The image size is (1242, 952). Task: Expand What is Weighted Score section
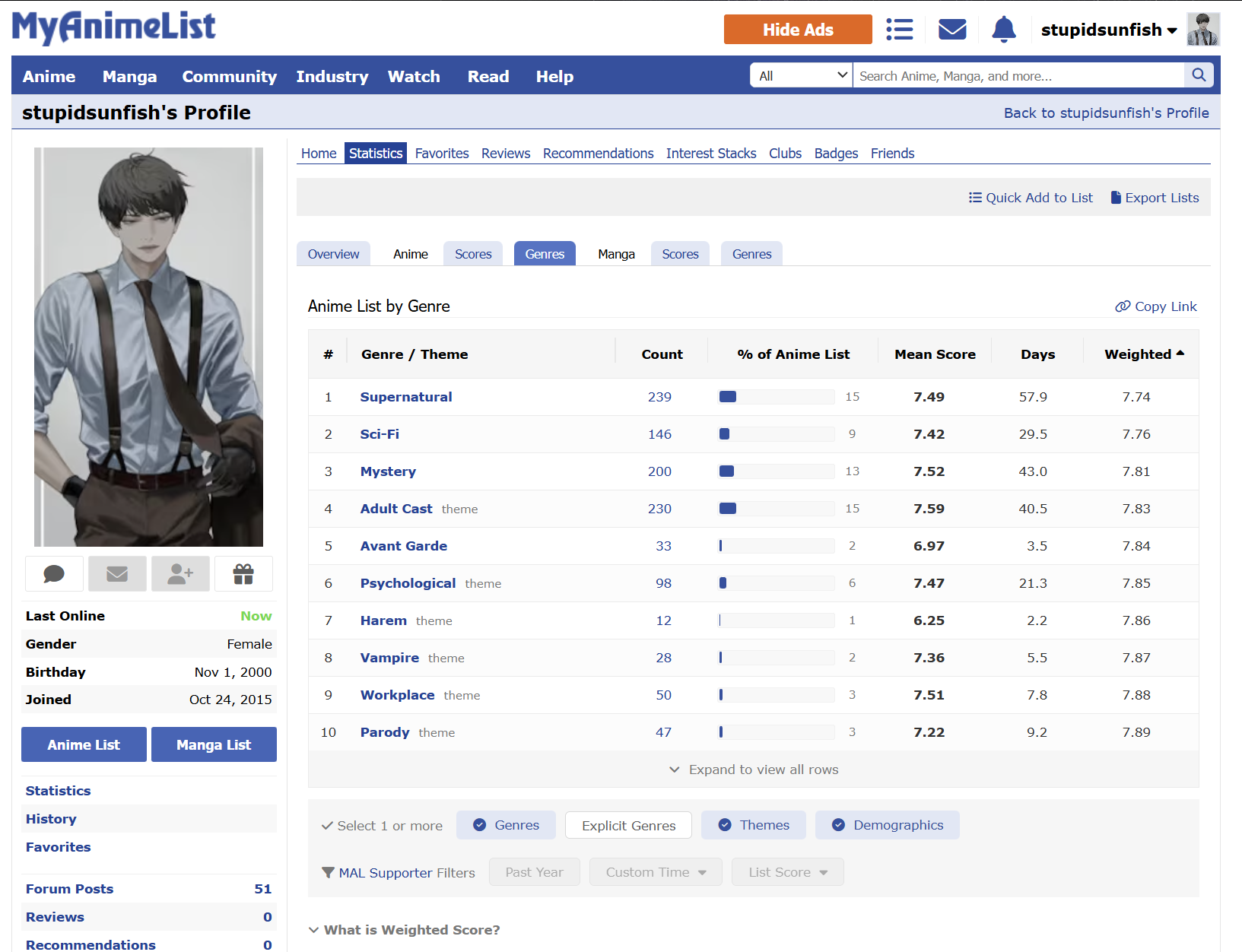[405, 930]
